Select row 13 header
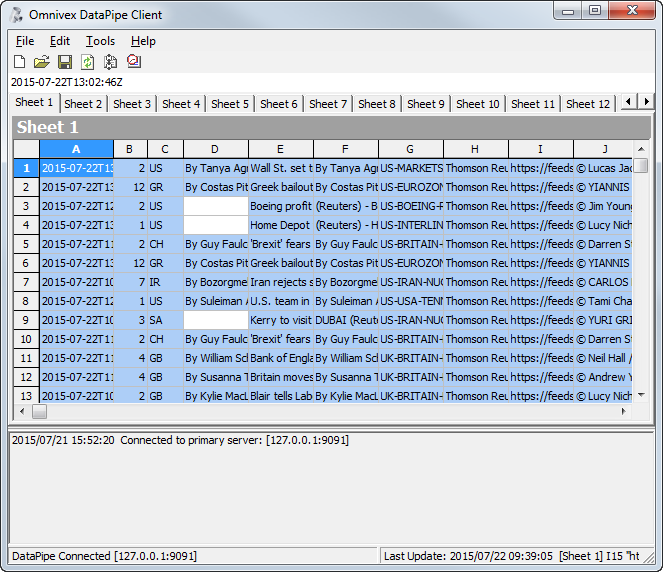 26,396
